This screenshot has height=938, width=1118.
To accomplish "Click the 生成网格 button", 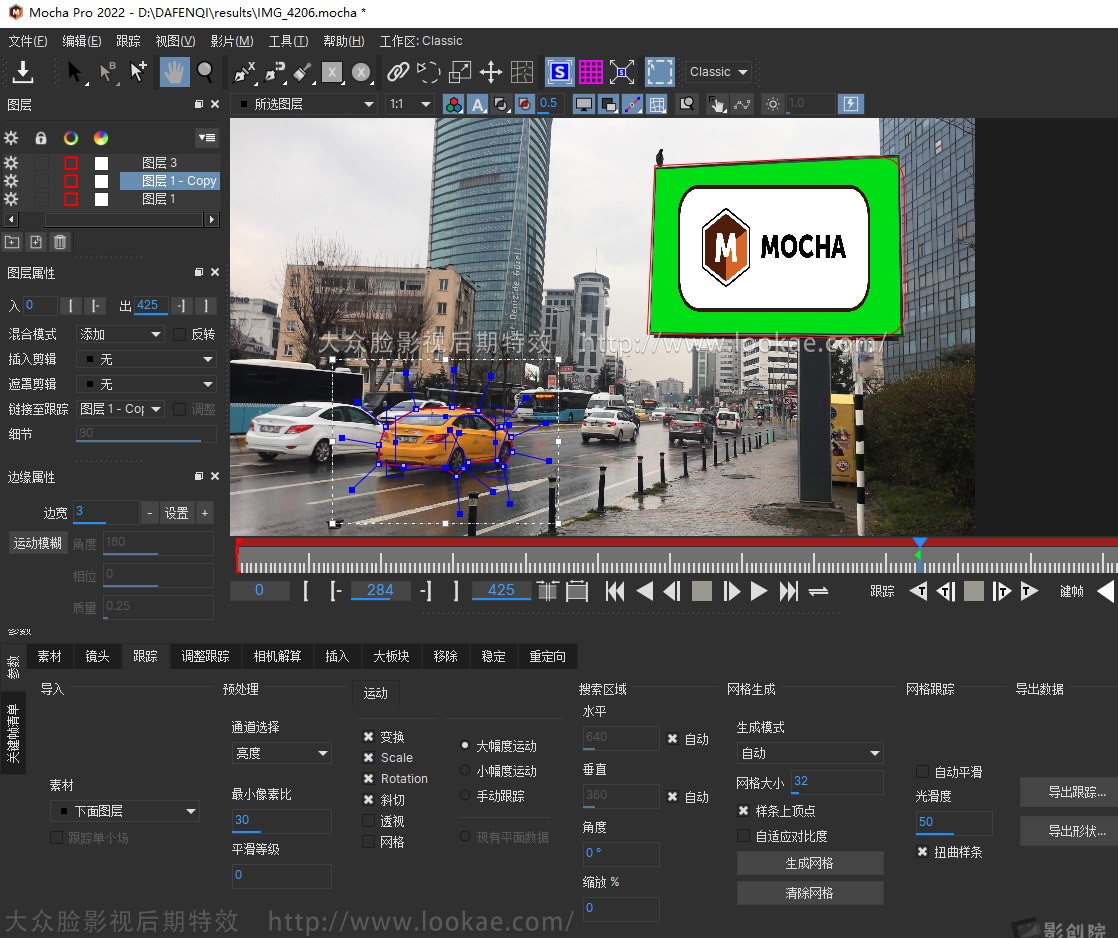I will tap(810, 863).
